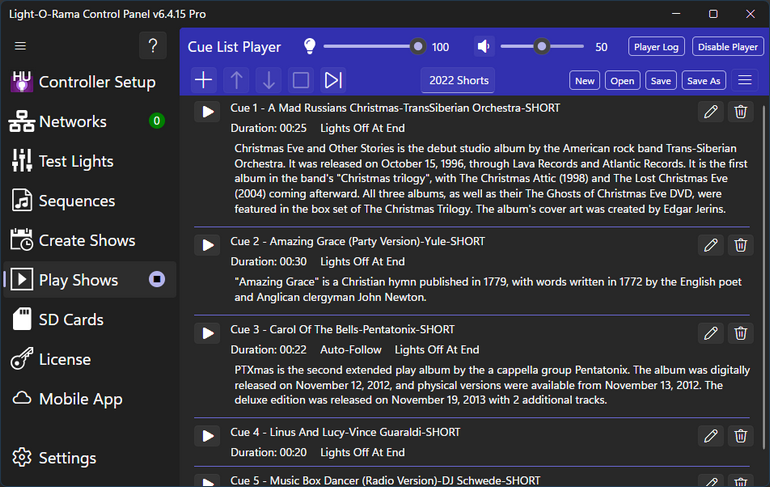Click Duration 00:30 on Cue 2

(269, 262)
